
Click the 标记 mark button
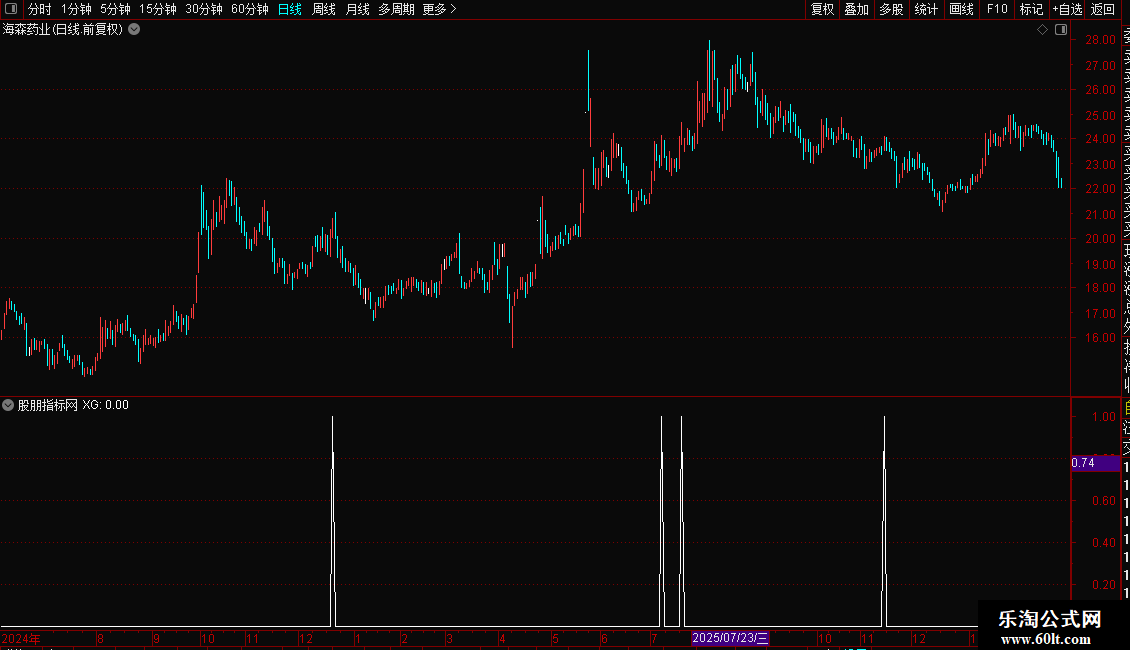click(1031, 9)
